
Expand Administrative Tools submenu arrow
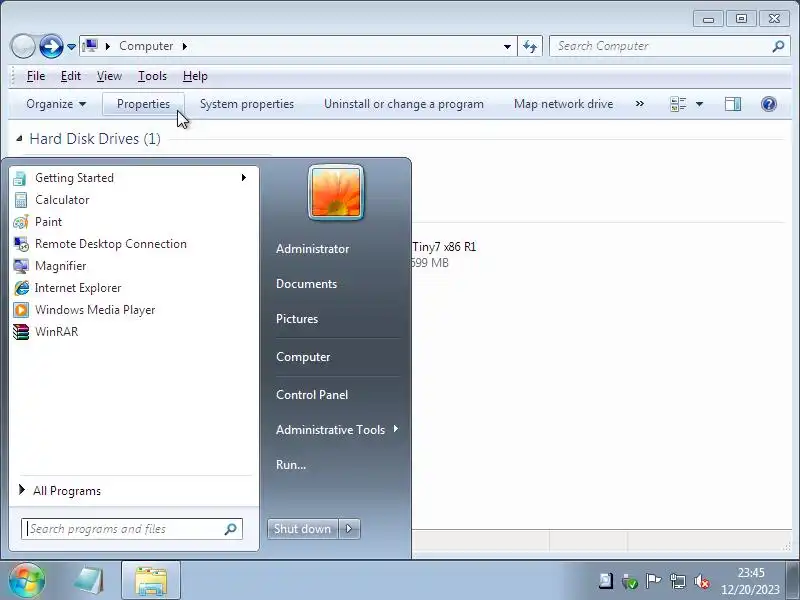click(395, 429)
